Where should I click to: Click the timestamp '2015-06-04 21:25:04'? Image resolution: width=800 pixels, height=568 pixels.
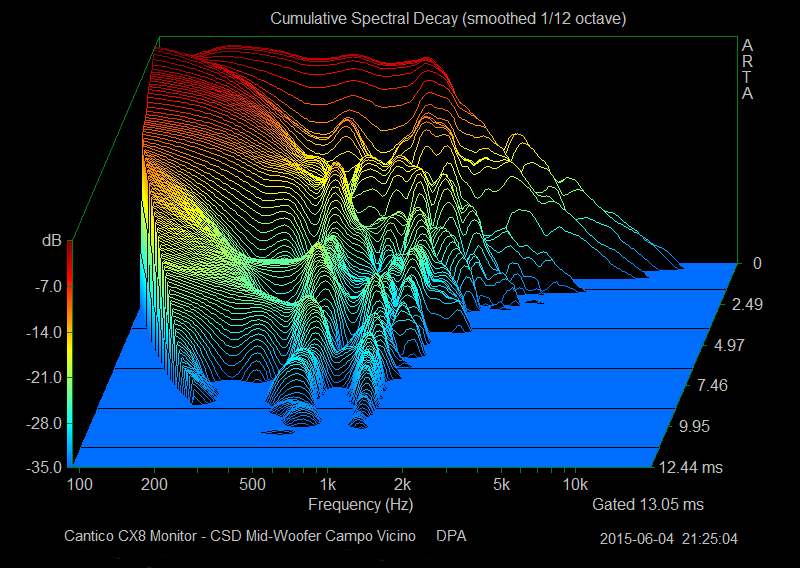coord(668,539)
